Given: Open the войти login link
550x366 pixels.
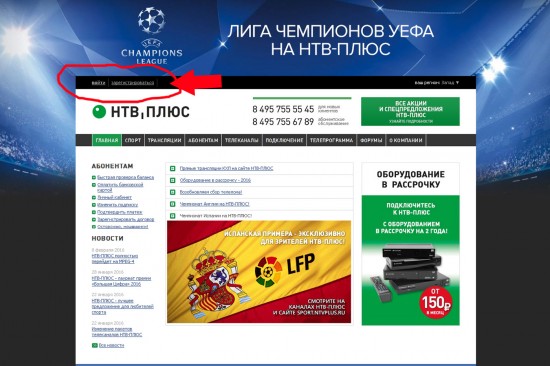Looking at the screenshot, I should click(x=99, y=83).
